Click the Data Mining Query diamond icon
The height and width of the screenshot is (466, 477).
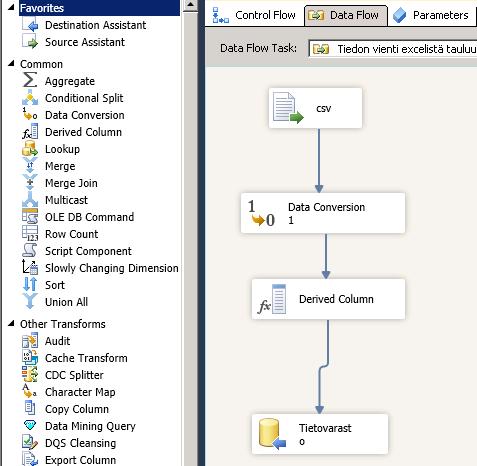click(x=30, y=425)
